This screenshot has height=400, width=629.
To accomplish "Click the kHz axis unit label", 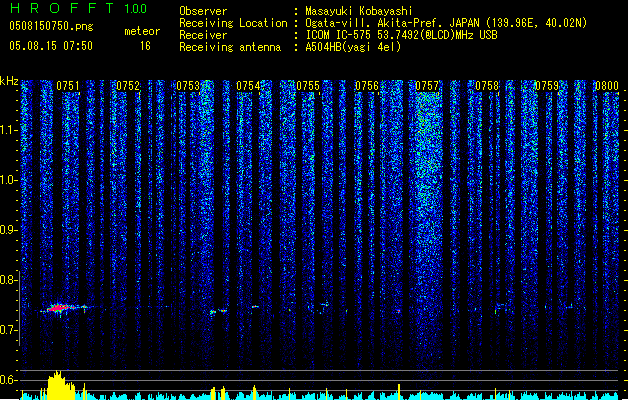I will [x=9, y=81].
